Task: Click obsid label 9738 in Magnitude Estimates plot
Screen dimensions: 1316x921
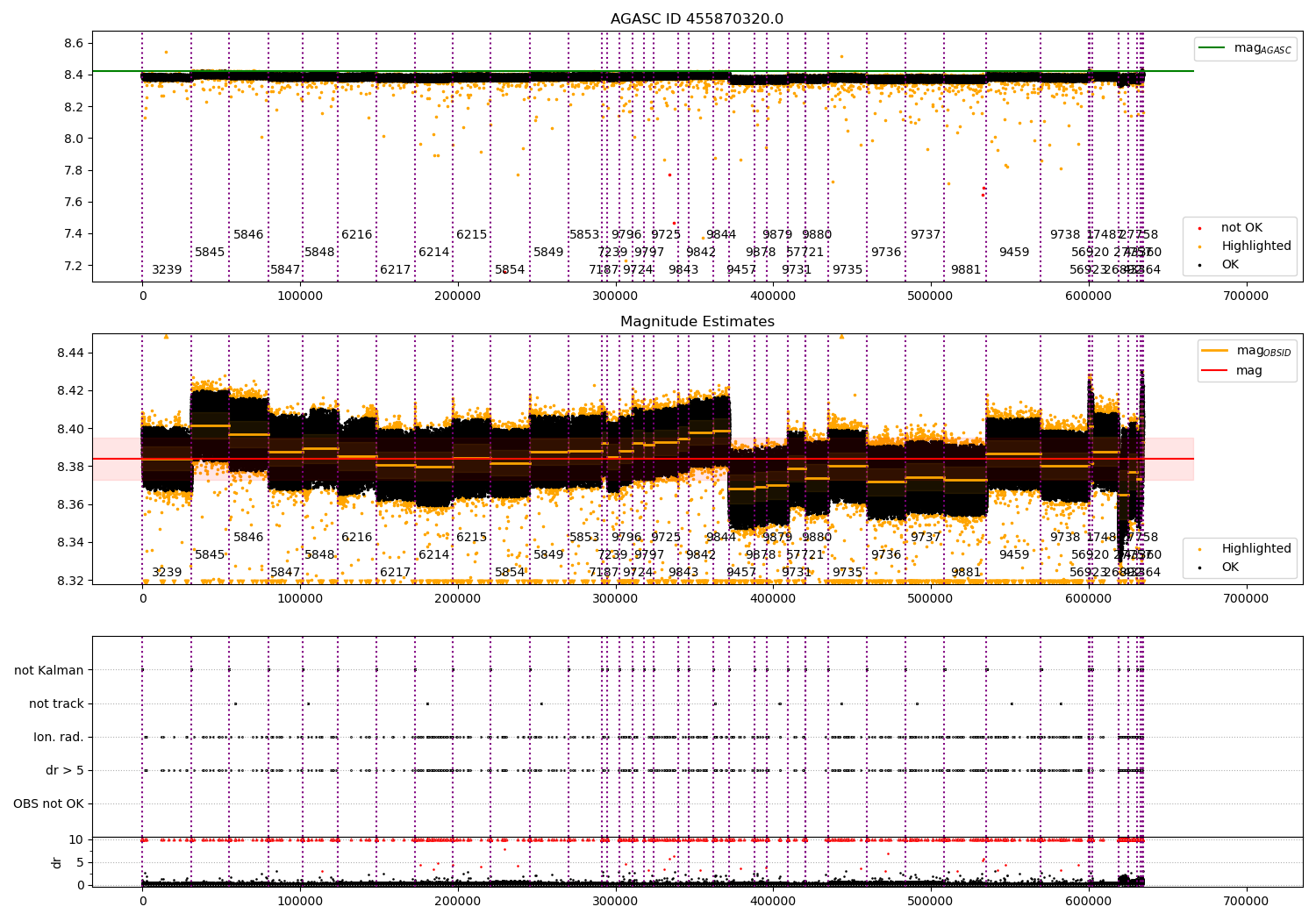Action: pos(1065,537)
